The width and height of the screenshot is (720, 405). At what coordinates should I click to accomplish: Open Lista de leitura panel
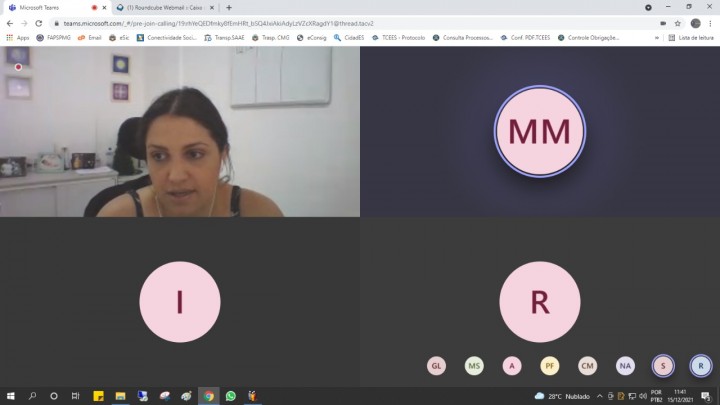pyautogui.click(x=691, y=37)
